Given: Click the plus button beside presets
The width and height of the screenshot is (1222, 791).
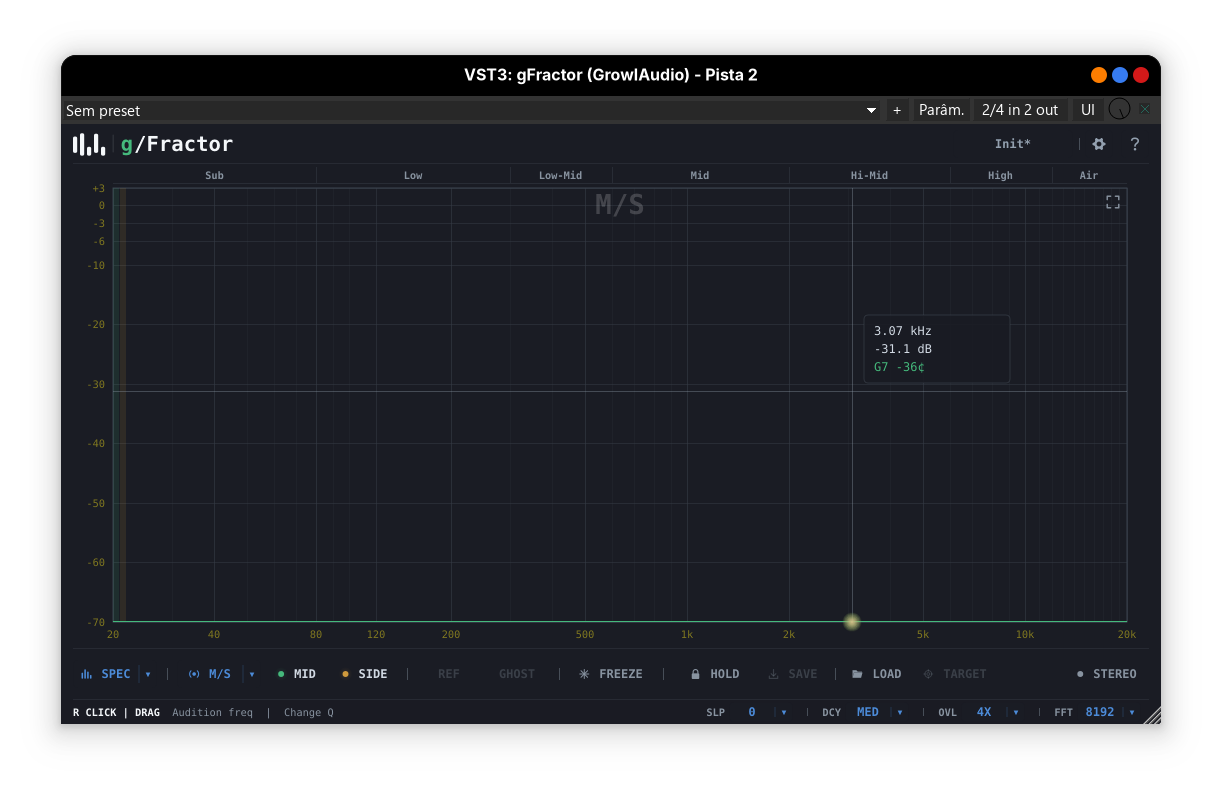Looking at the screenshot, I should pos(897,110).
